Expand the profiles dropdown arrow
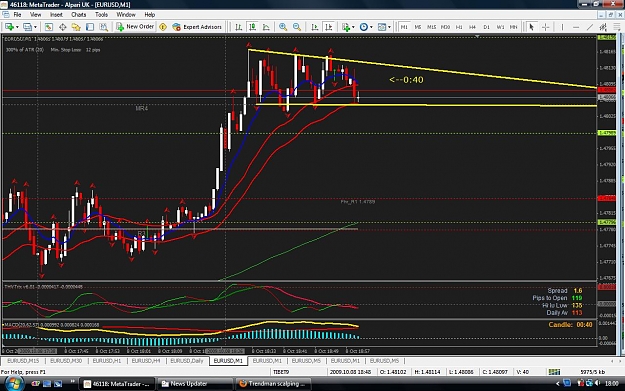This screenshot has height=391, width=625. click(35, 27)
